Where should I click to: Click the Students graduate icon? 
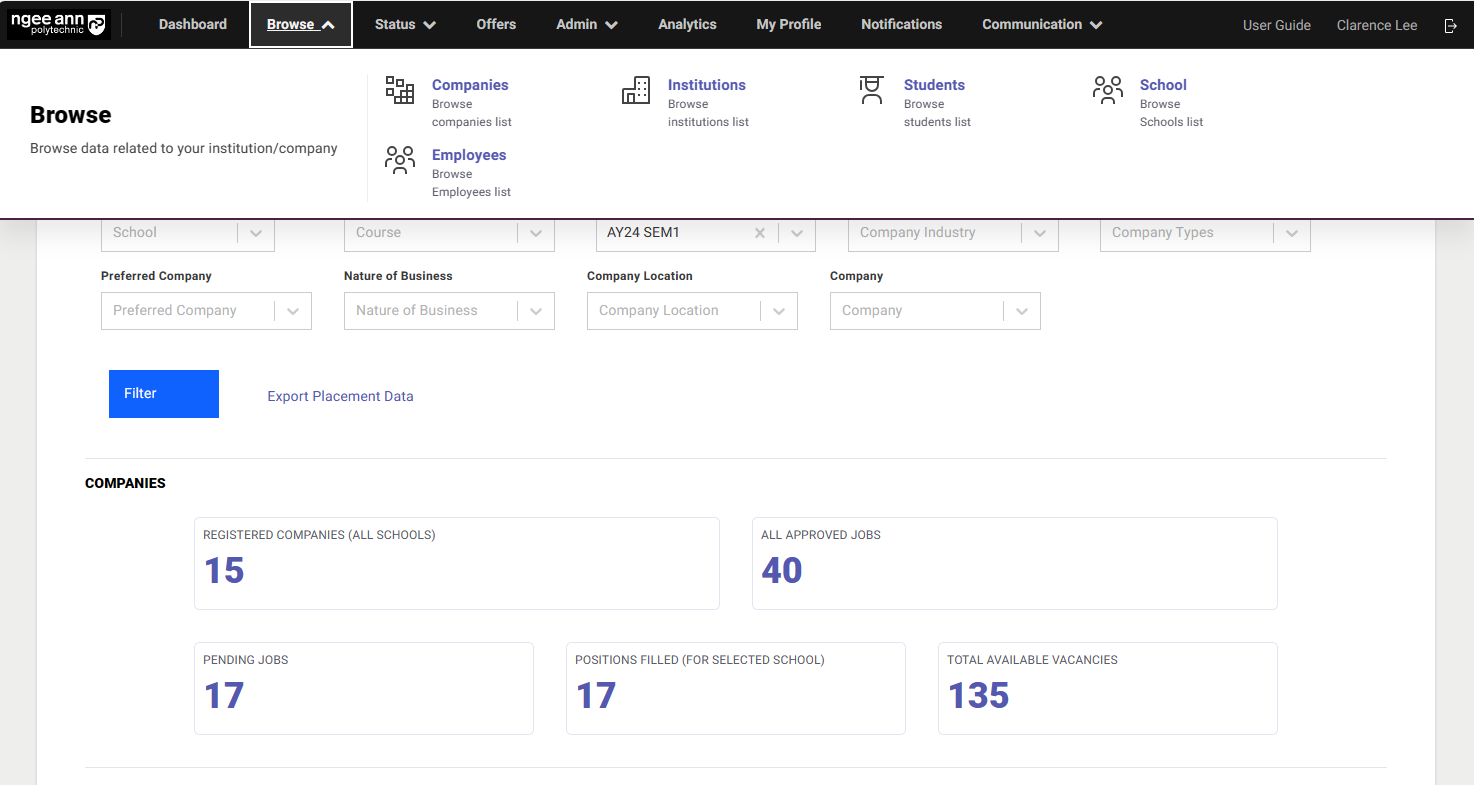tap(872, 90)
